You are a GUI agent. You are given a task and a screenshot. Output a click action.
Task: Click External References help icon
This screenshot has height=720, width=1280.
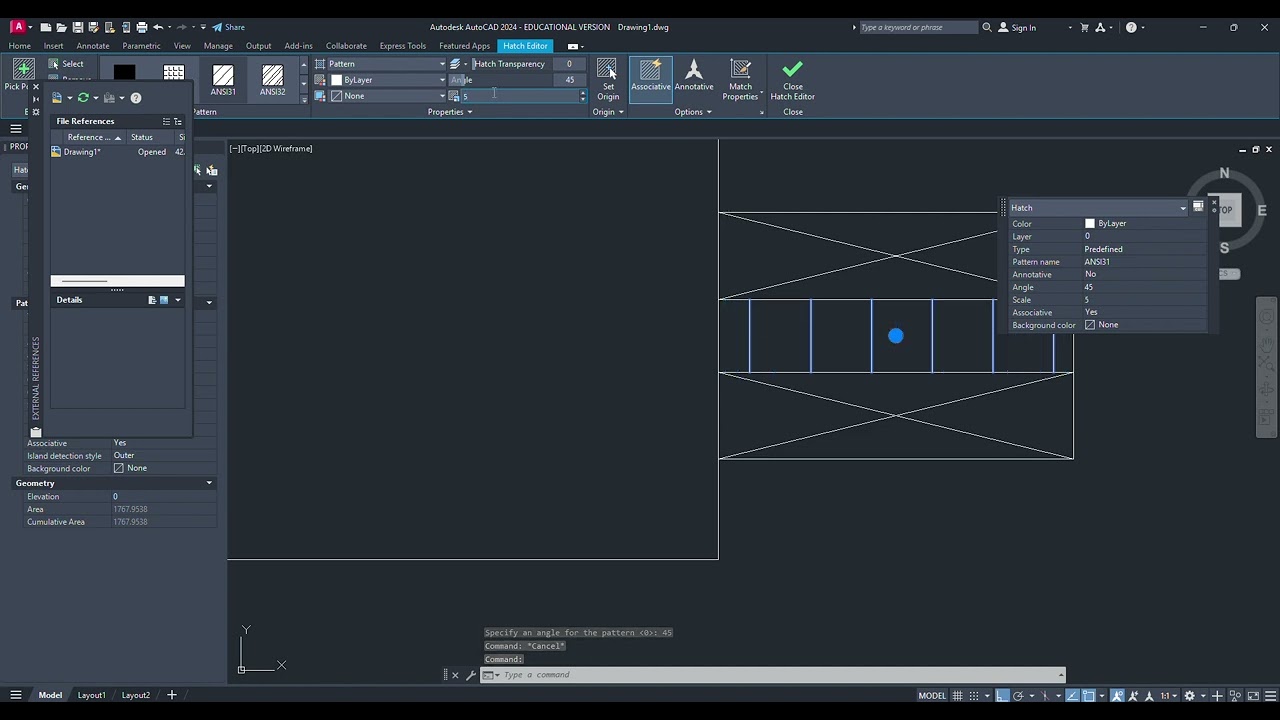[x=136, y=98]
